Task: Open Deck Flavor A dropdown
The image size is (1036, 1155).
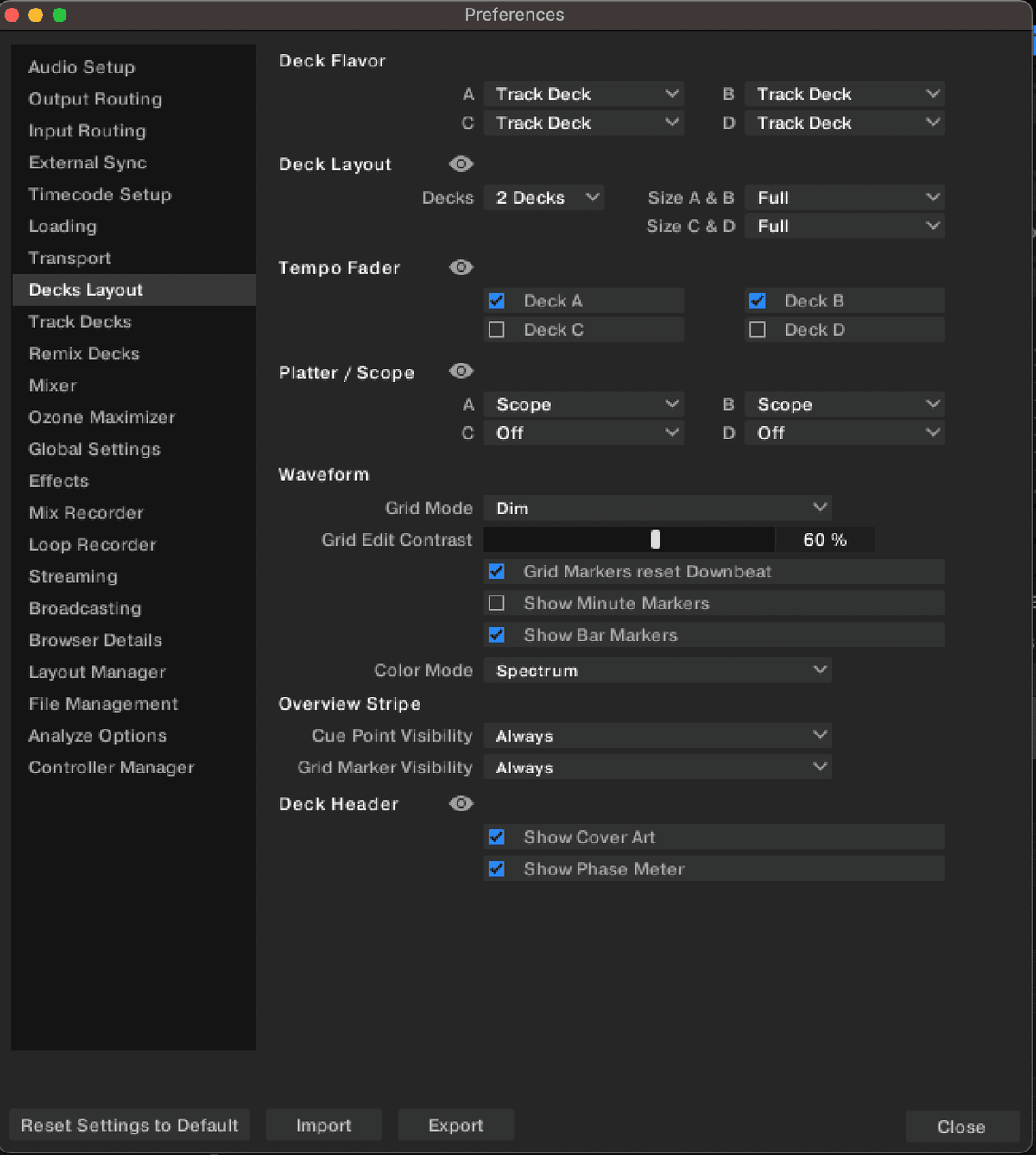Action: coord(584,94)
